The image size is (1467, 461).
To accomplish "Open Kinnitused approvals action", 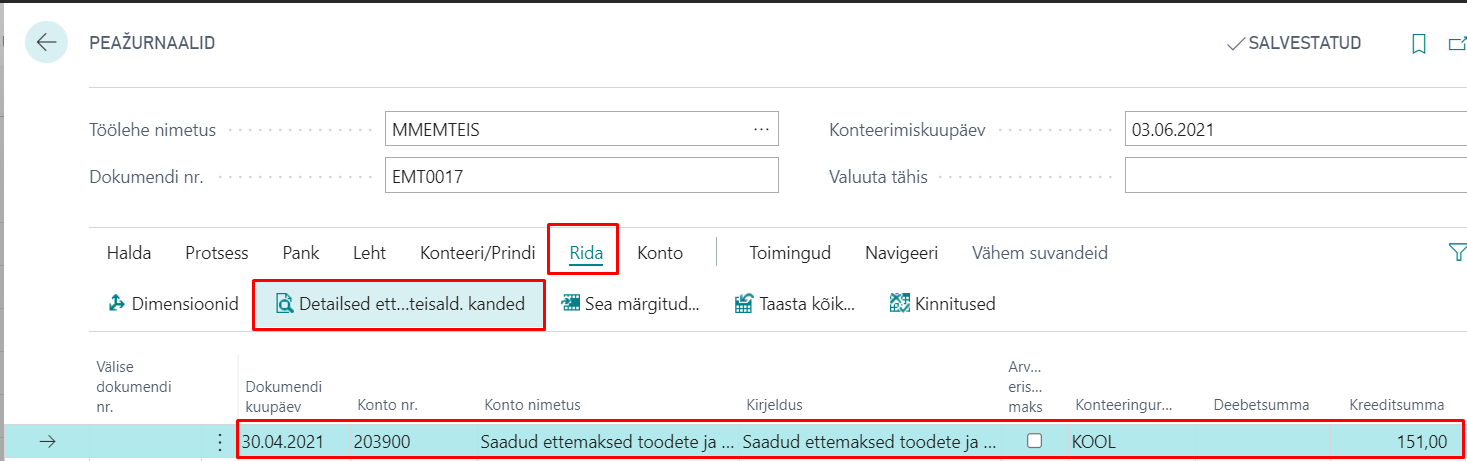I will coord(942,304).
